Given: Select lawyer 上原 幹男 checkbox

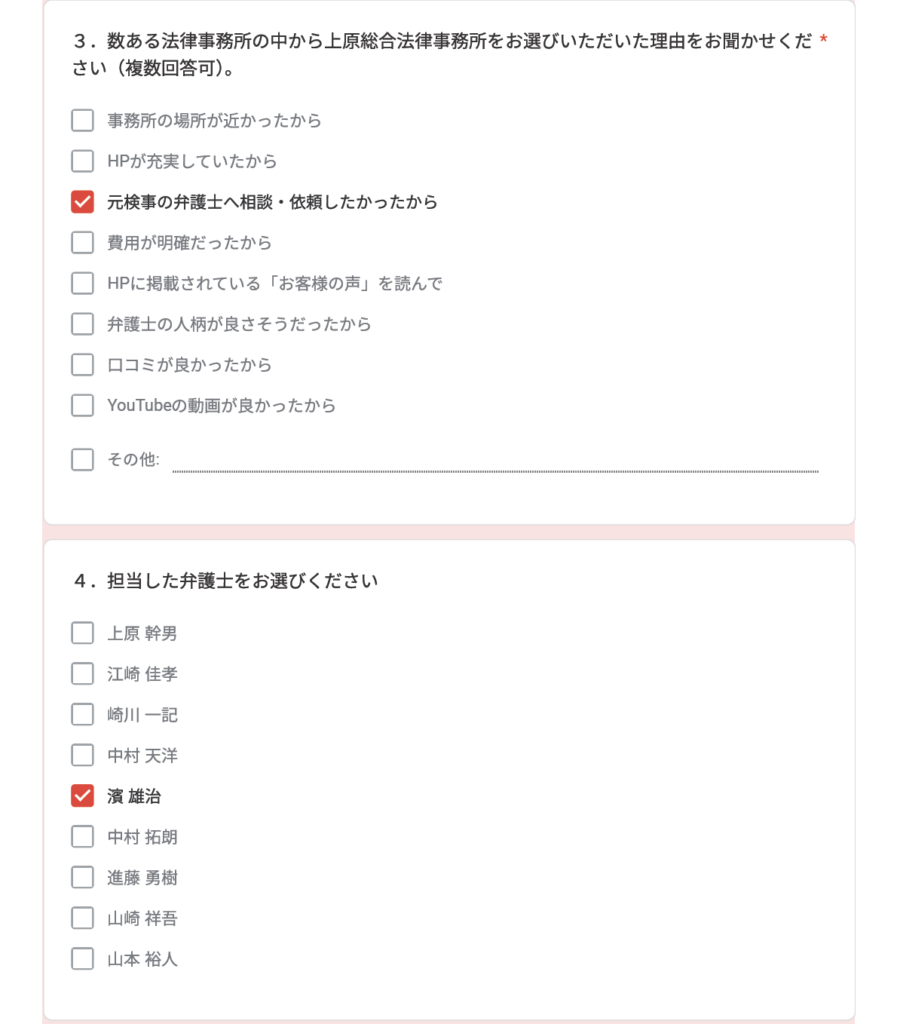Looking at the screenshot, I should click(x=82, y=633).
